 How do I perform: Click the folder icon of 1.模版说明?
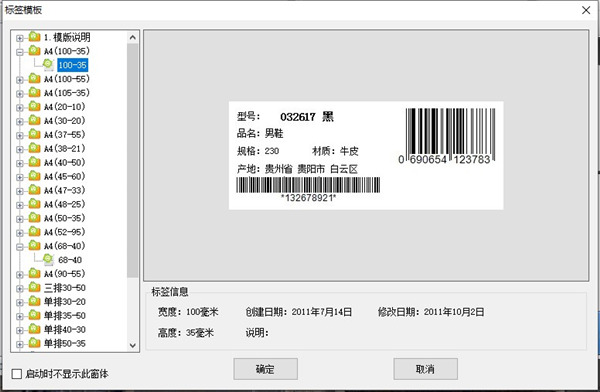pyautogui.click(x=34, y=37)
